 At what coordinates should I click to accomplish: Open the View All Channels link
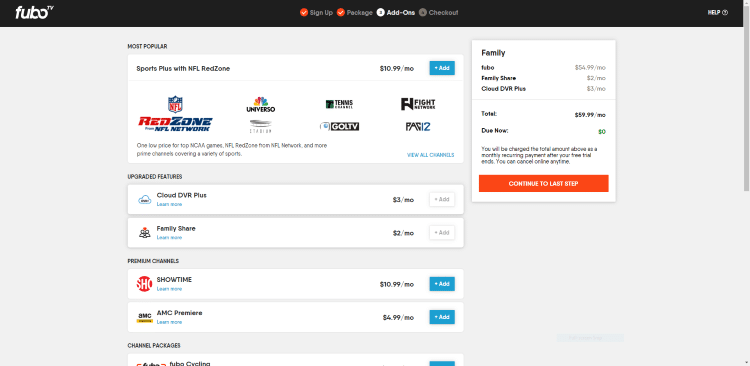coord(430,155)
